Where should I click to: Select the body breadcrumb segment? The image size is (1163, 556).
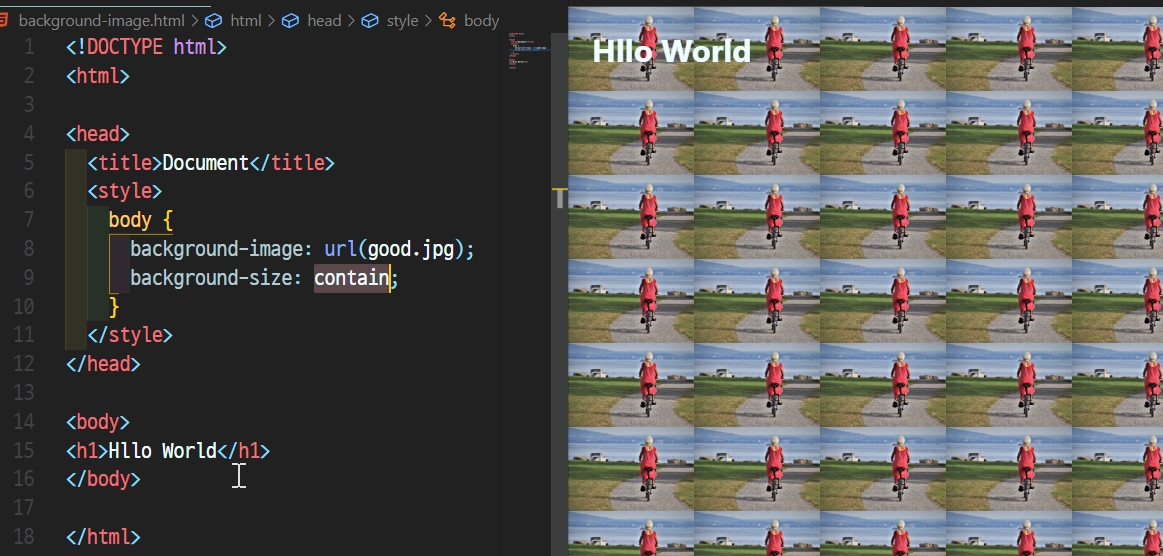(x=481, y=21)
